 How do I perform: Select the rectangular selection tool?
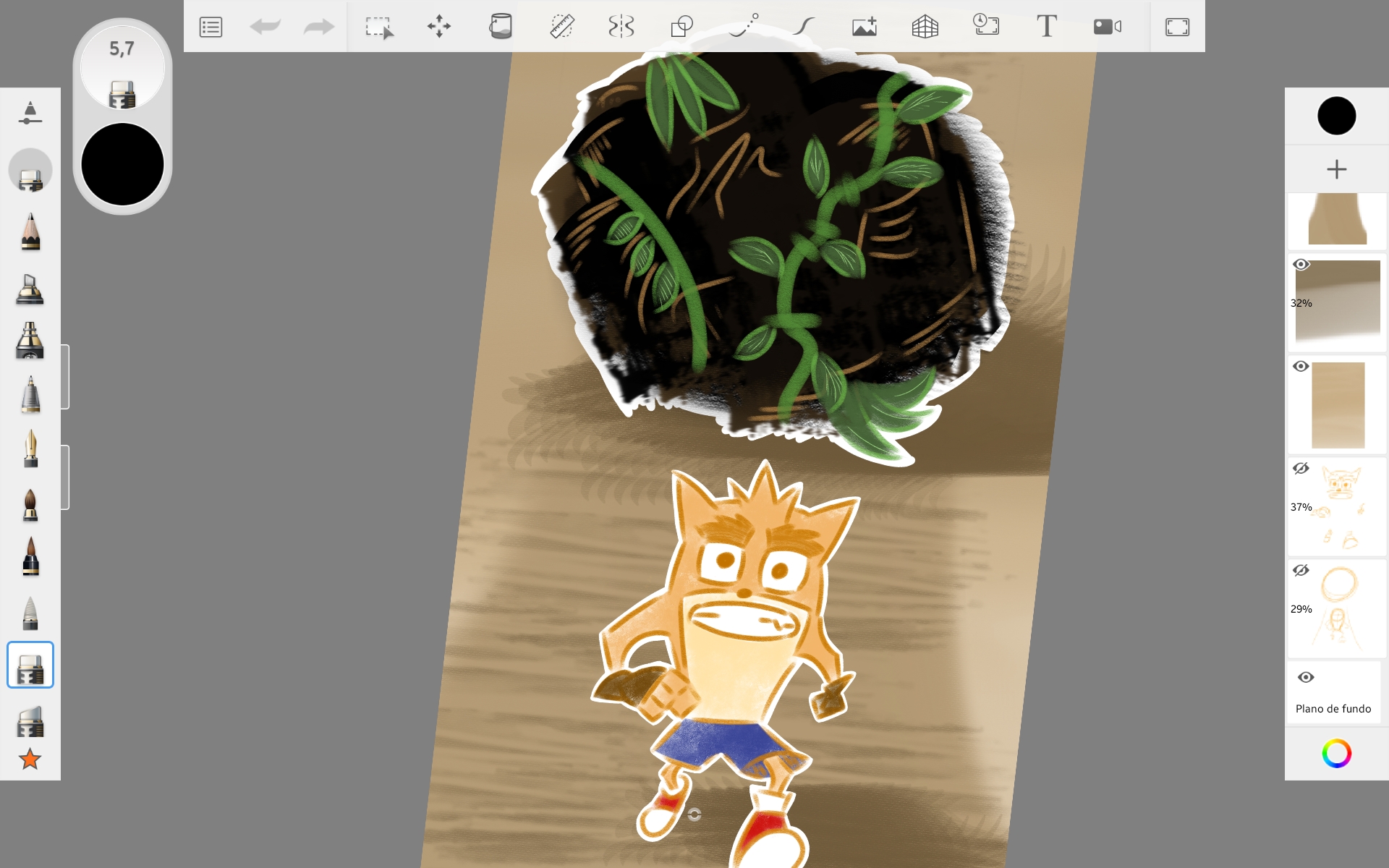pyautogui.click(x=379, y=27)
